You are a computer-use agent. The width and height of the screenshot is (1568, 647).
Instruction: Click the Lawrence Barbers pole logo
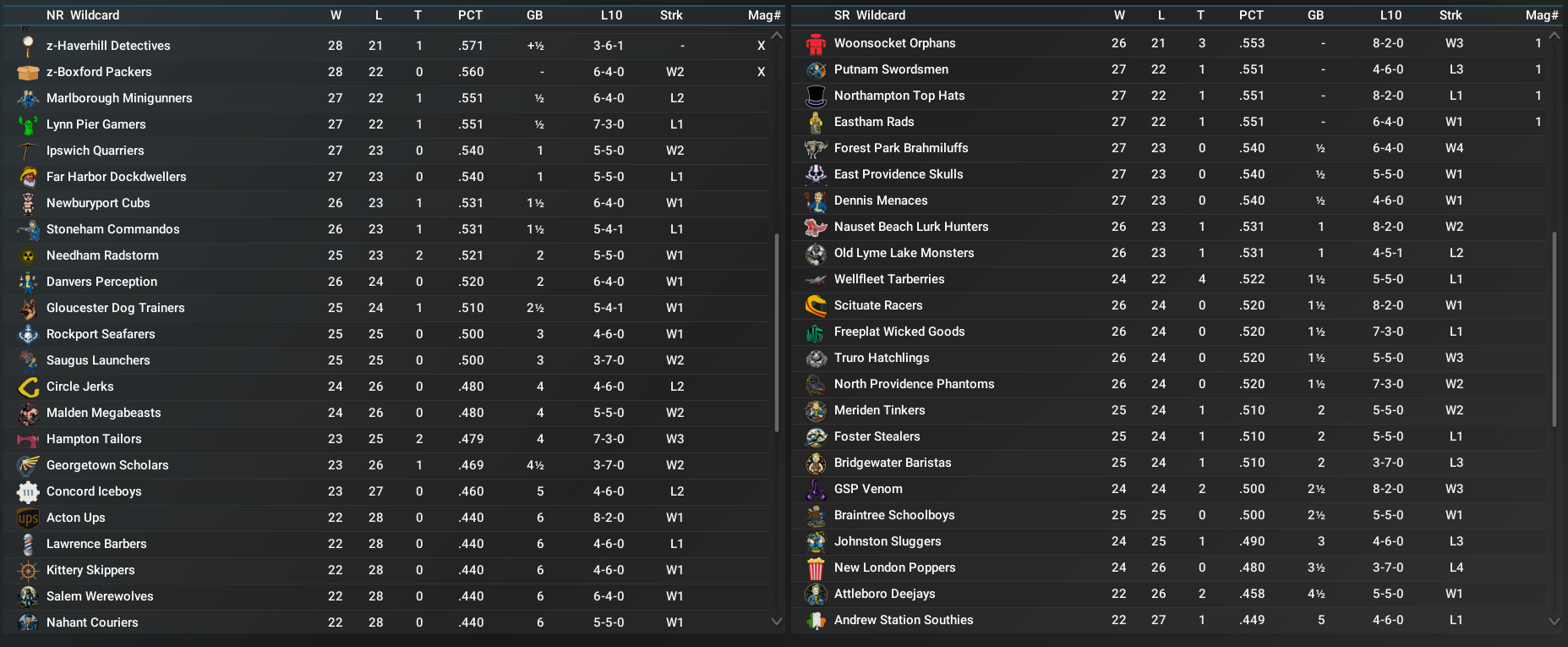coord(28,545)
